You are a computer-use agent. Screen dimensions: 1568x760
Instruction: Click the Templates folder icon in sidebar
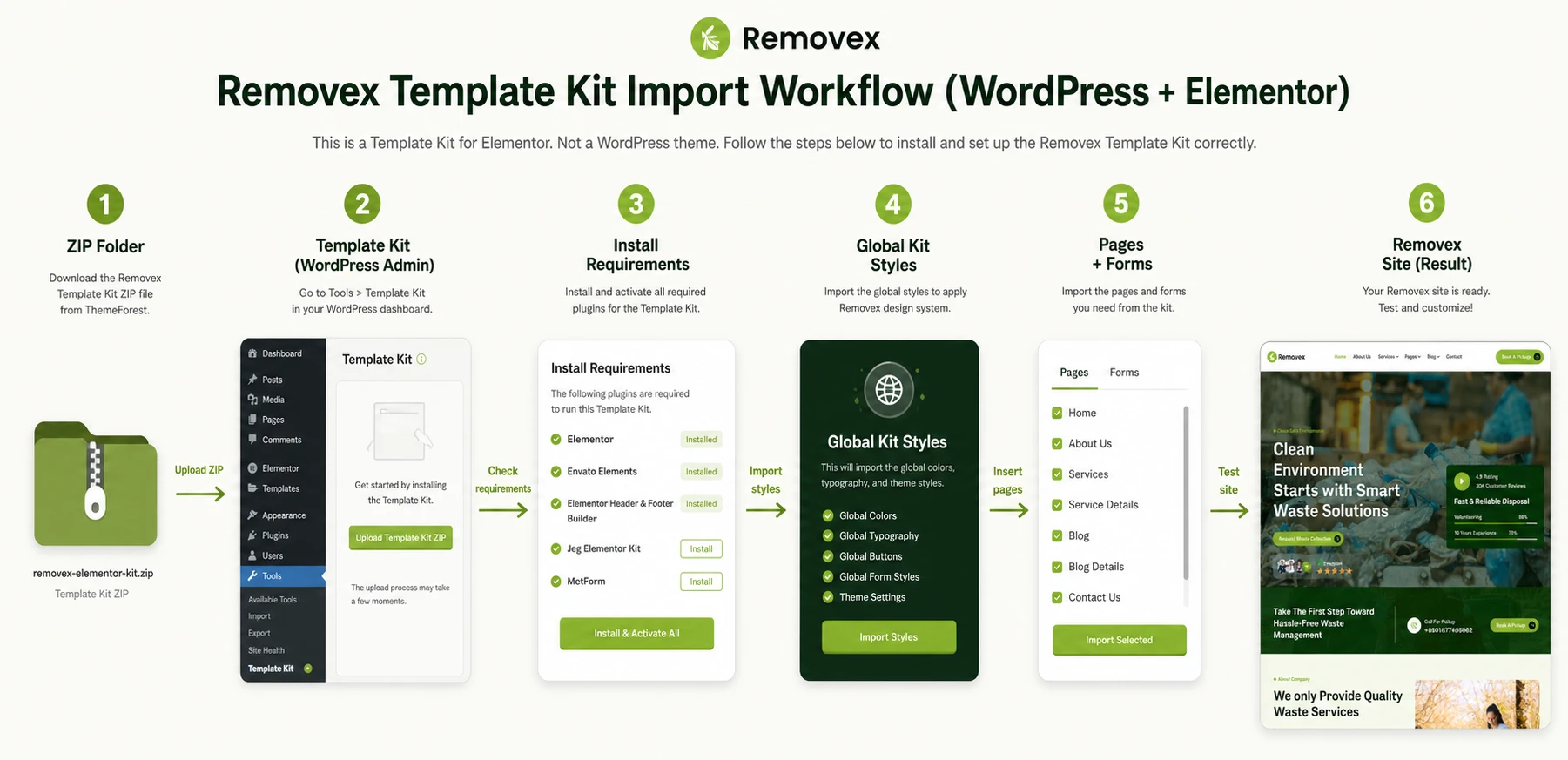pos(252,488)
